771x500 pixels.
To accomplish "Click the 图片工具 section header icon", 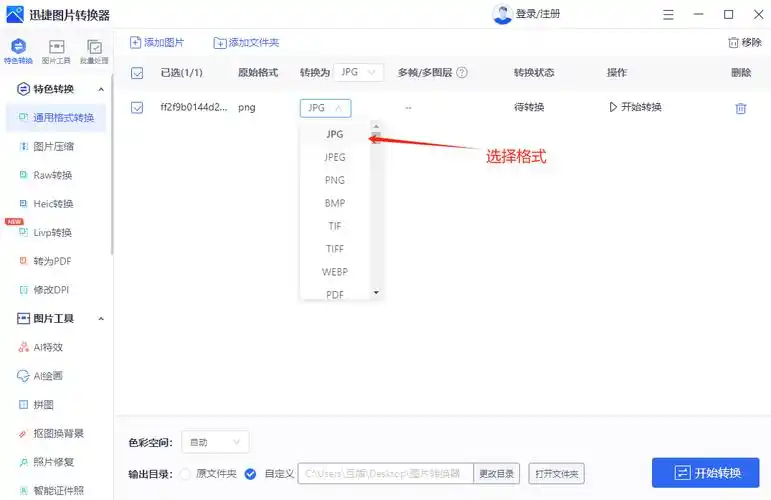I will pyautogui.click(x=23, y=319).
